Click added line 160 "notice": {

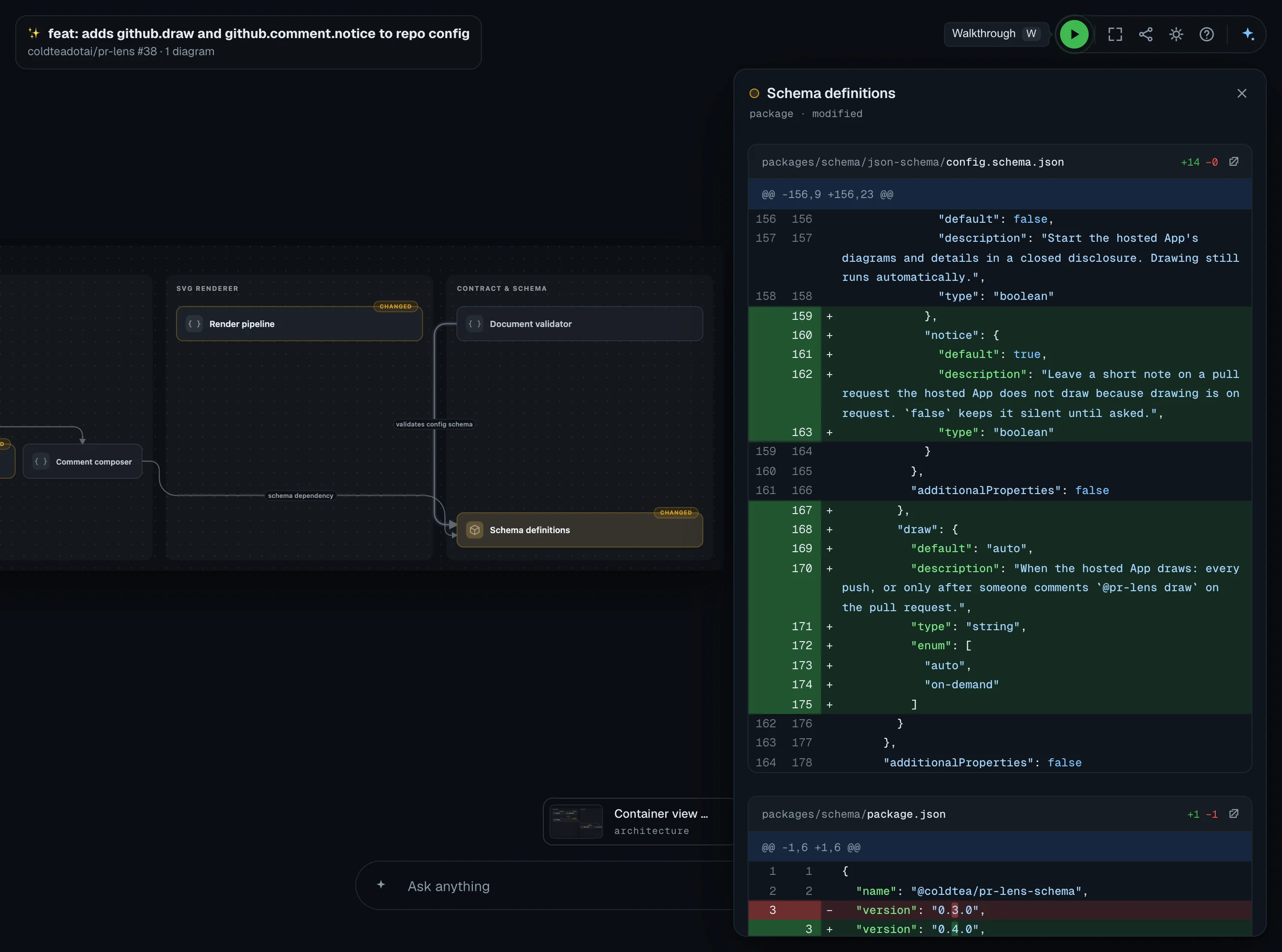tap(1000, 336)
